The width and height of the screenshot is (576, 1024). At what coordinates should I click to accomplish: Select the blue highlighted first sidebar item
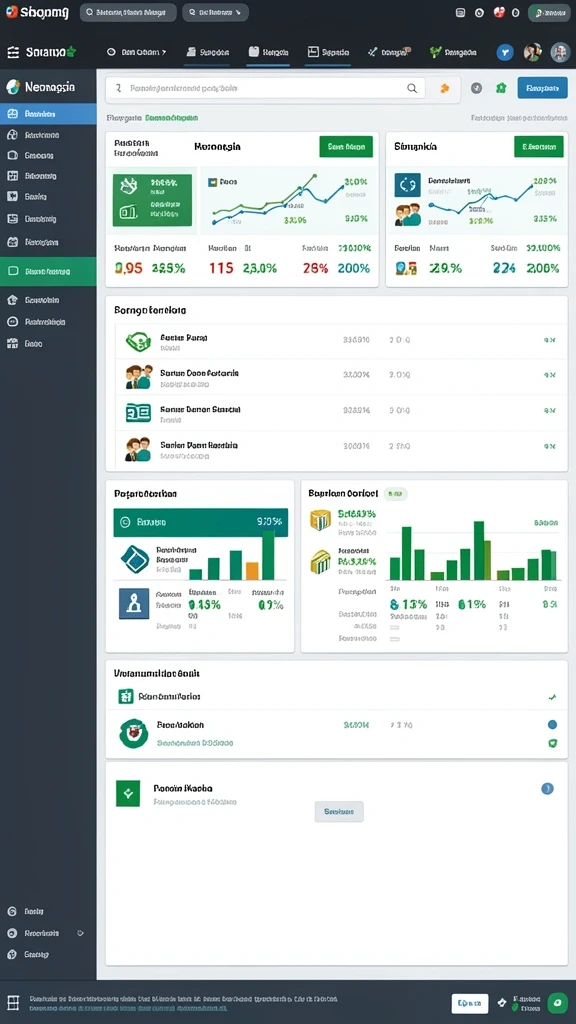point(48,114)
